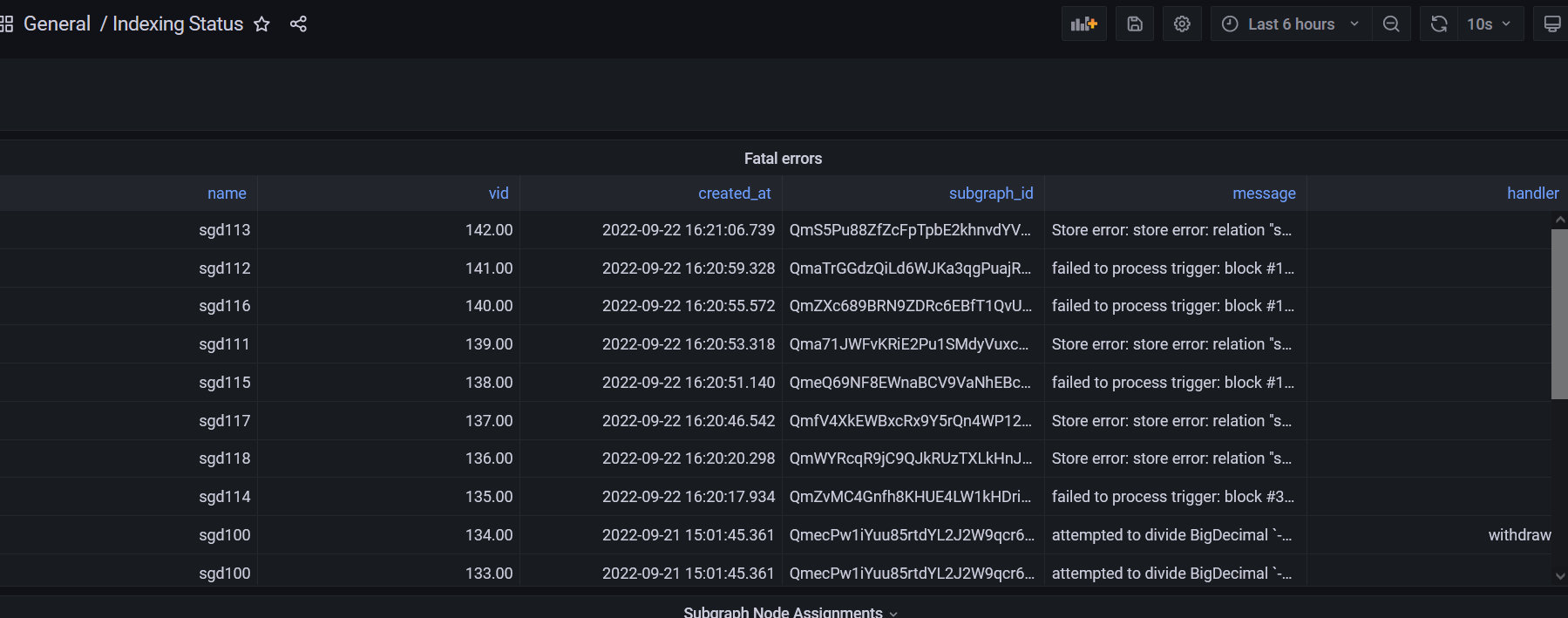Click timestamp 2022-09-22 16:20:17.934

click(689, 497)
